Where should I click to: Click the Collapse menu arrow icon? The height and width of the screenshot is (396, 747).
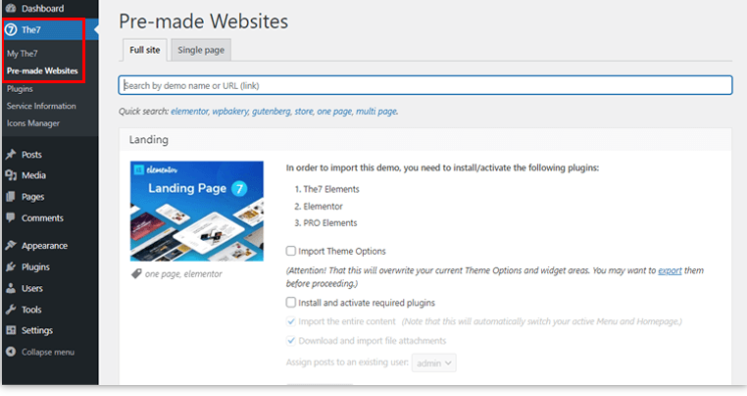pyautogui.click(x=11, y=352)
